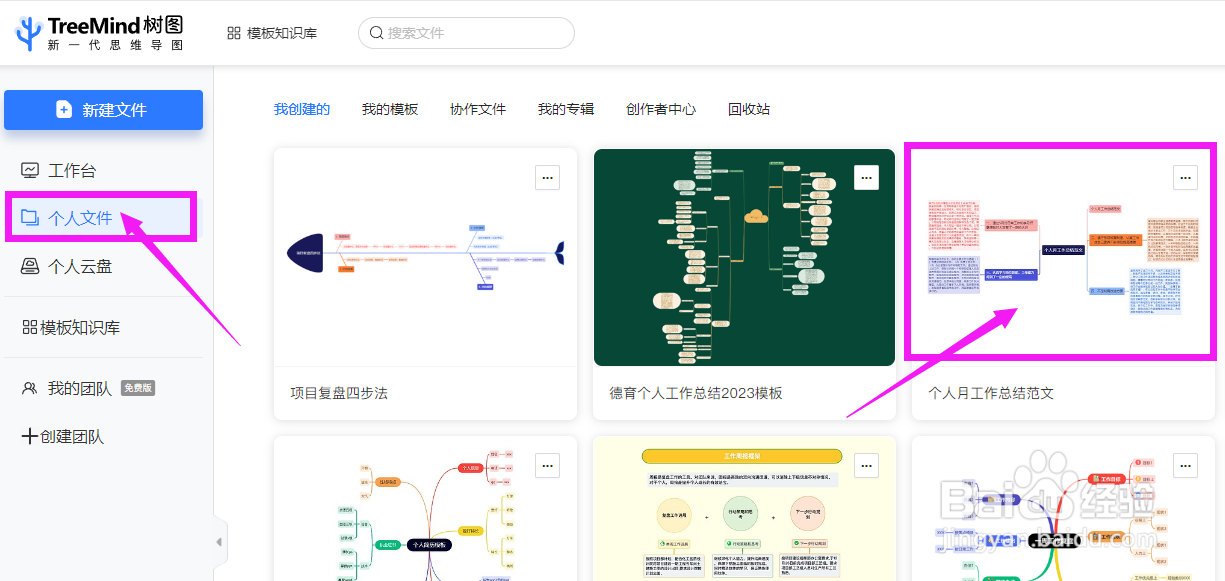Click the 免费版 badge
This screenshot has height=581, width=1225.
[x=138, y=388]
